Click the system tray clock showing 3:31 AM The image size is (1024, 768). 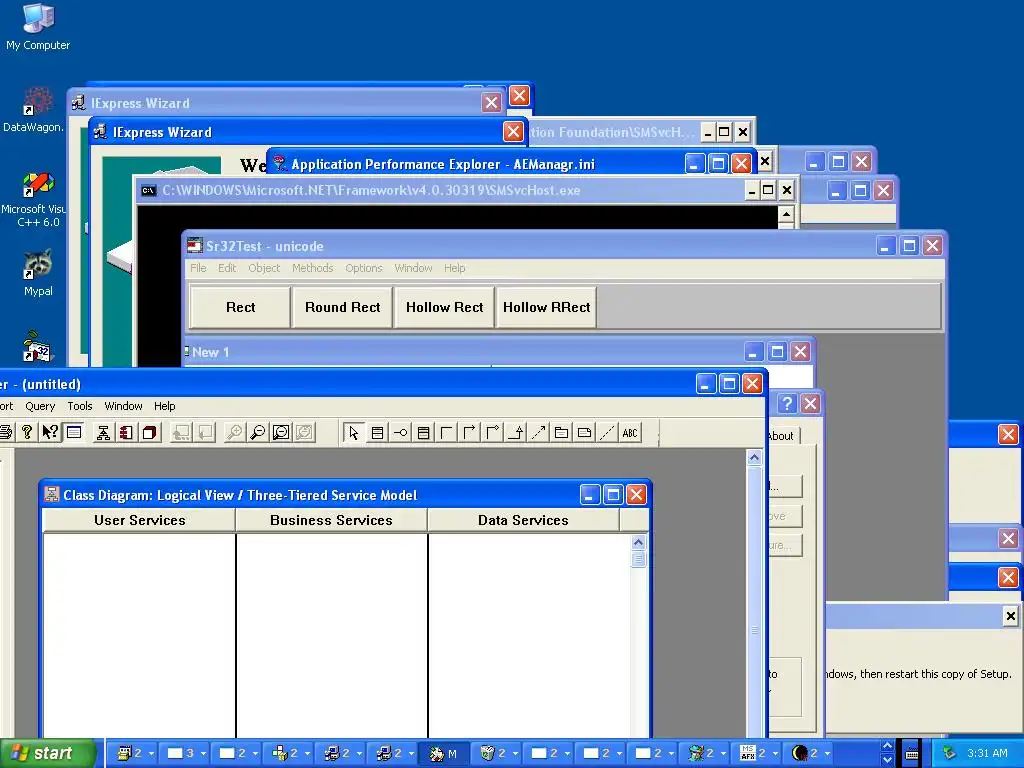(x=987, y=754)
